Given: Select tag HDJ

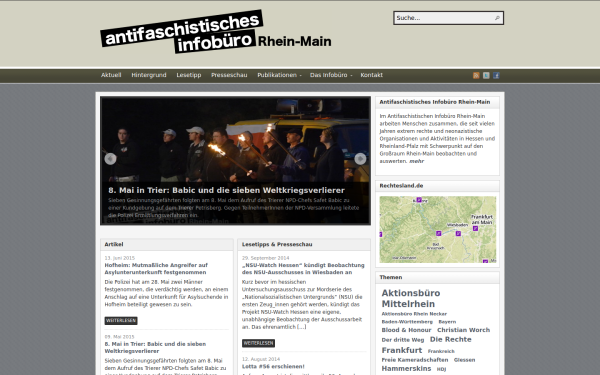Looking at the screenshot, I should [x=442, y=369].
